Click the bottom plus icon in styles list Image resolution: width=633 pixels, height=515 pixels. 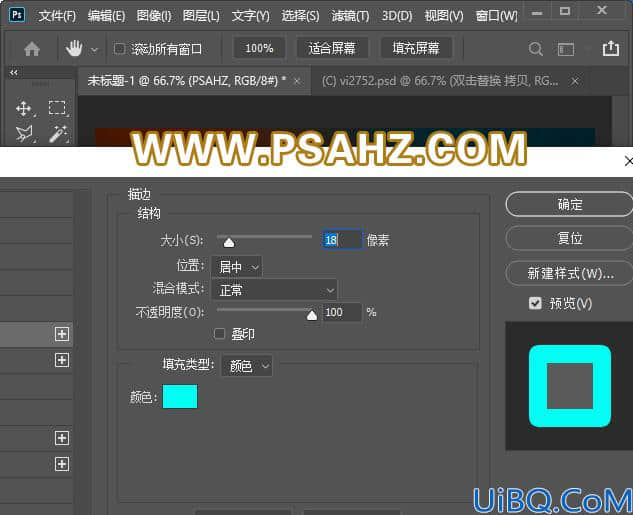click(x=62, y=464)
